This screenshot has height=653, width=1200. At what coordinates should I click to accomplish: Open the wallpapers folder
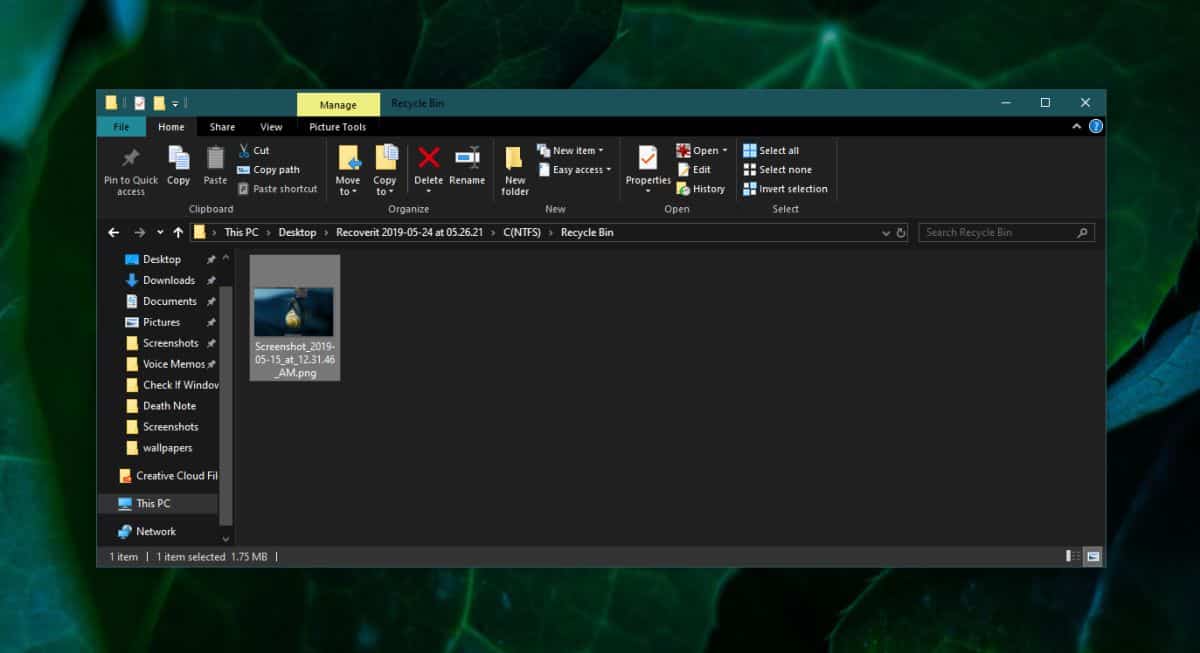167,448
